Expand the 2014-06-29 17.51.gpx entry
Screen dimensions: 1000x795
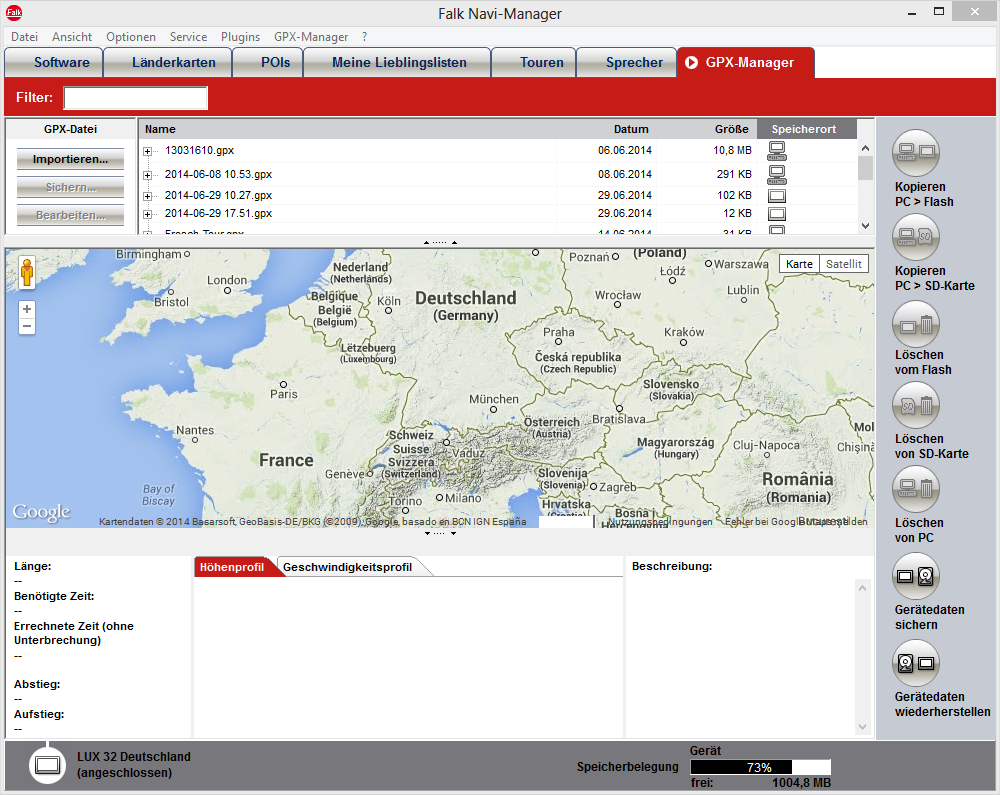point(147,214)
